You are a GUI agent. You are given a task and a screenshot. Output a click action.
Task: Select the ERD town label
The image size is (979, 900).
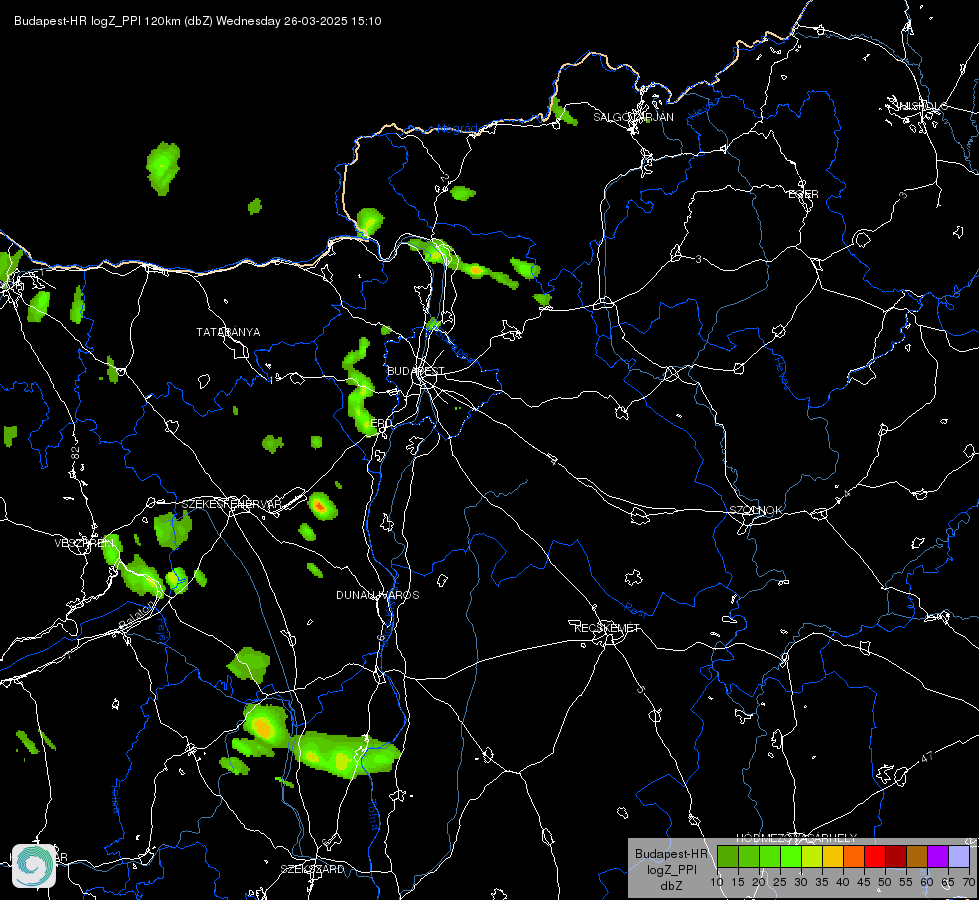380,423
